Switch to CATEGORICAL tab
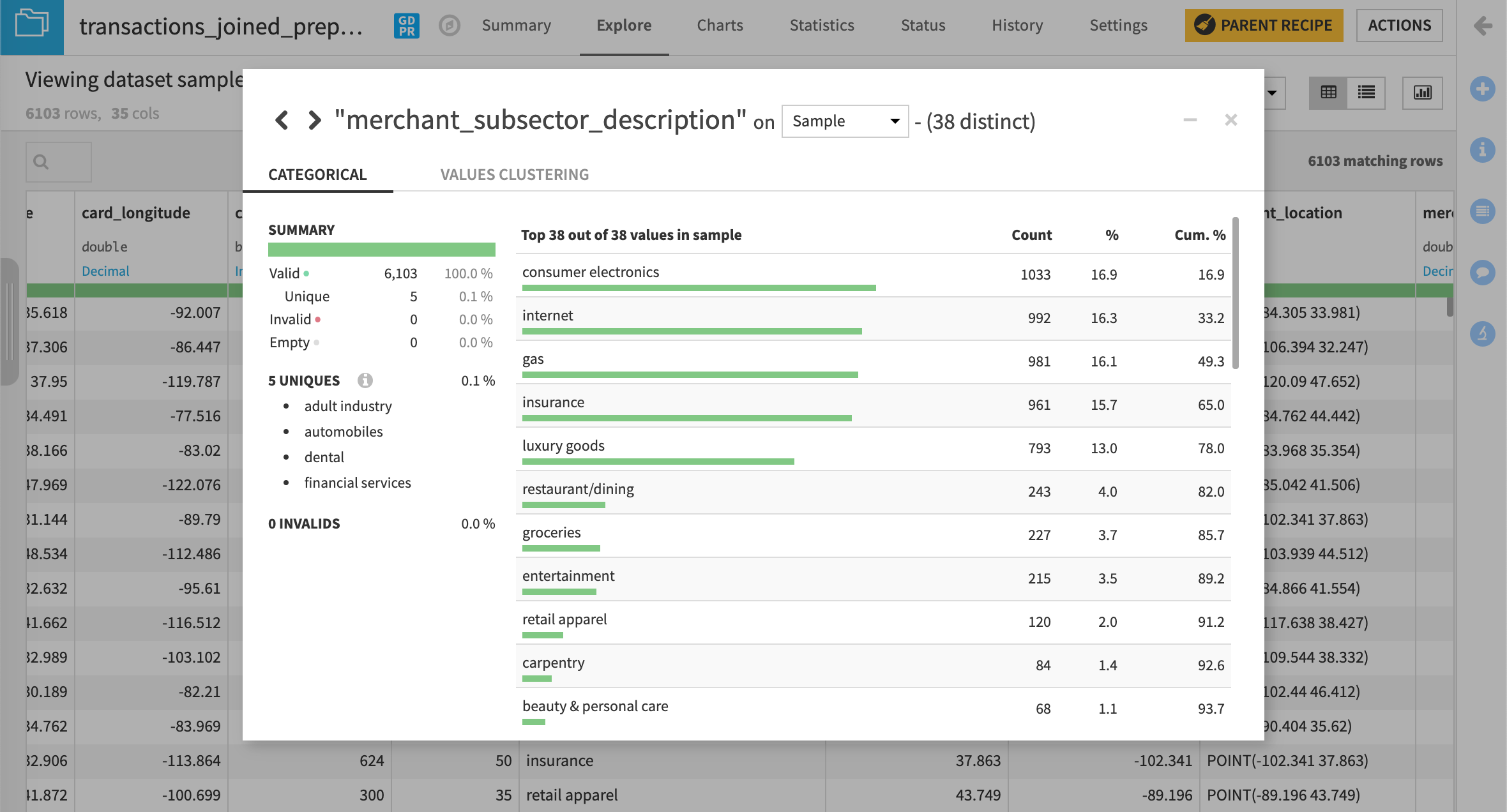 (x=317, y=174)
